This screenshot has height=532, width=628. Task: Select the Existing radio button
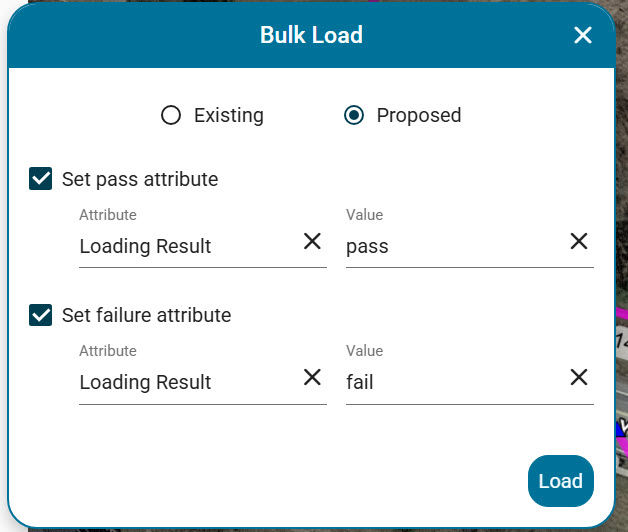tap(171, 115)
